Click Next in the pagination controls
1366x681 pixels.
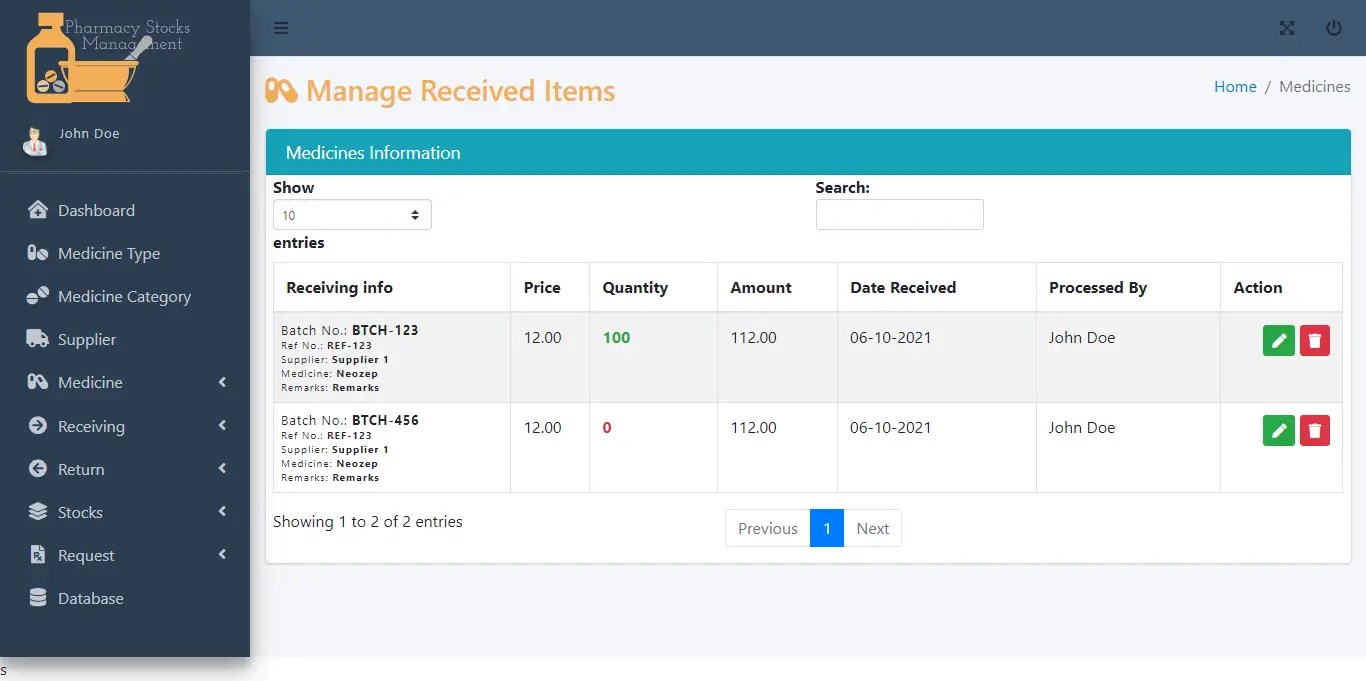pos(872,528)
